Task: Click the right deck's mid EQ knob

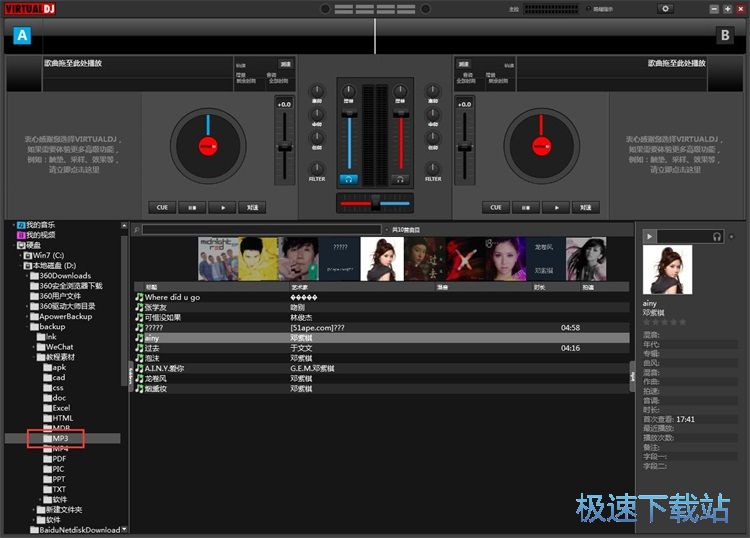Action: [x=433, y=114]
